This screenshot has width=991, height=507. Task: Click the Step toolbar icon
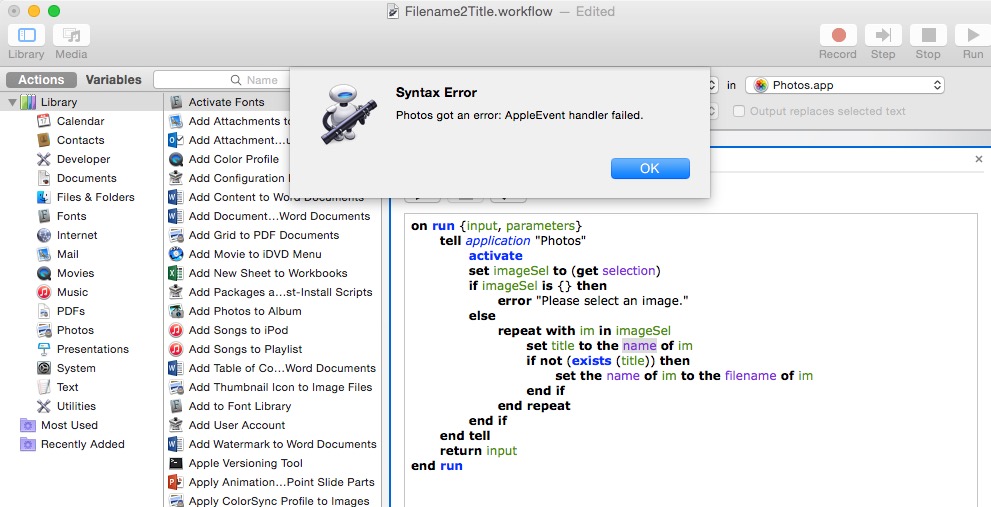[883, 35]
